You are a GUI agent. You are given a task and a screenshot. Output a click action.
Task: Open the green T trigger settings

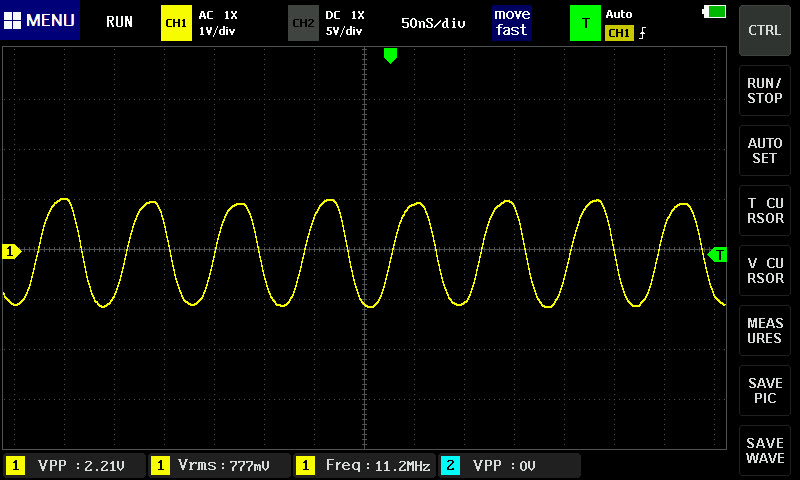click(x=585, y=23)
